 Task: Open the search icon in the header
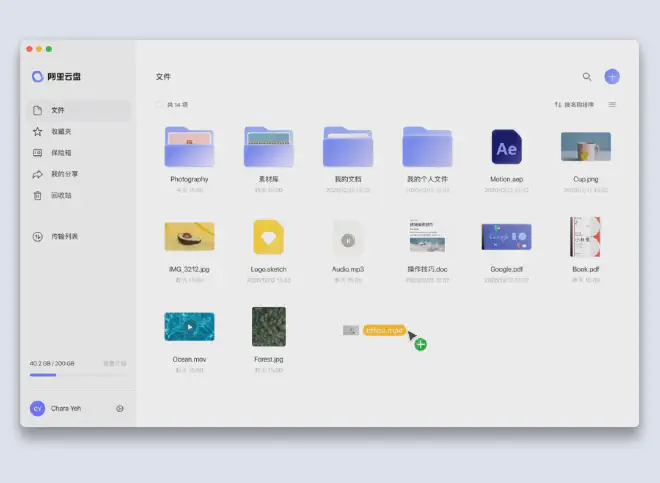tap(587, 77)
